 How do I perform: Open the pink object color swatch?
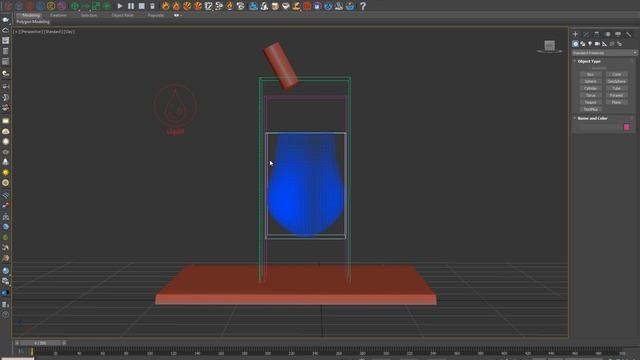pos(627,127)
